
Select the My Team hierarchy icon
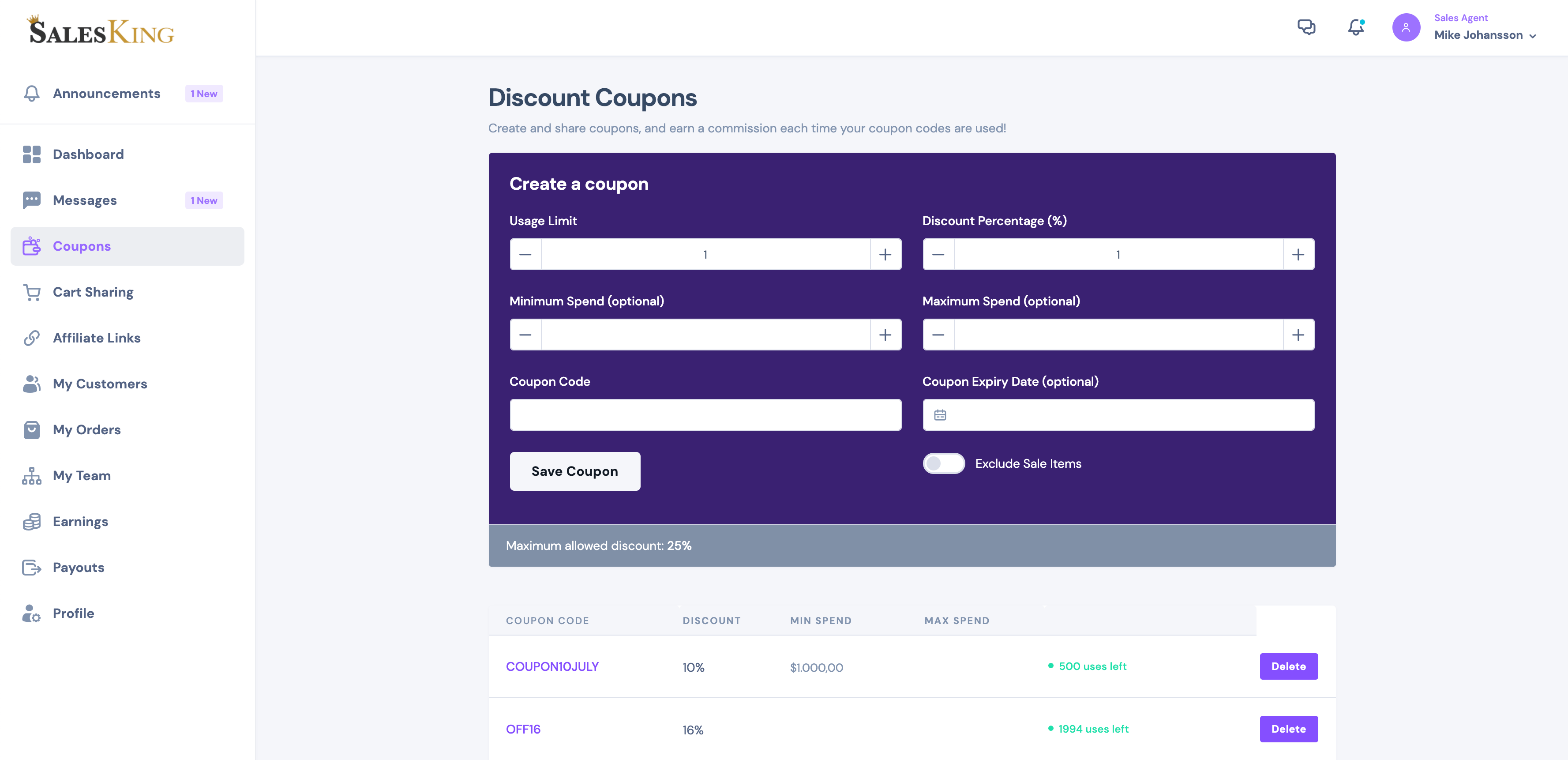(x=32, y=476)
